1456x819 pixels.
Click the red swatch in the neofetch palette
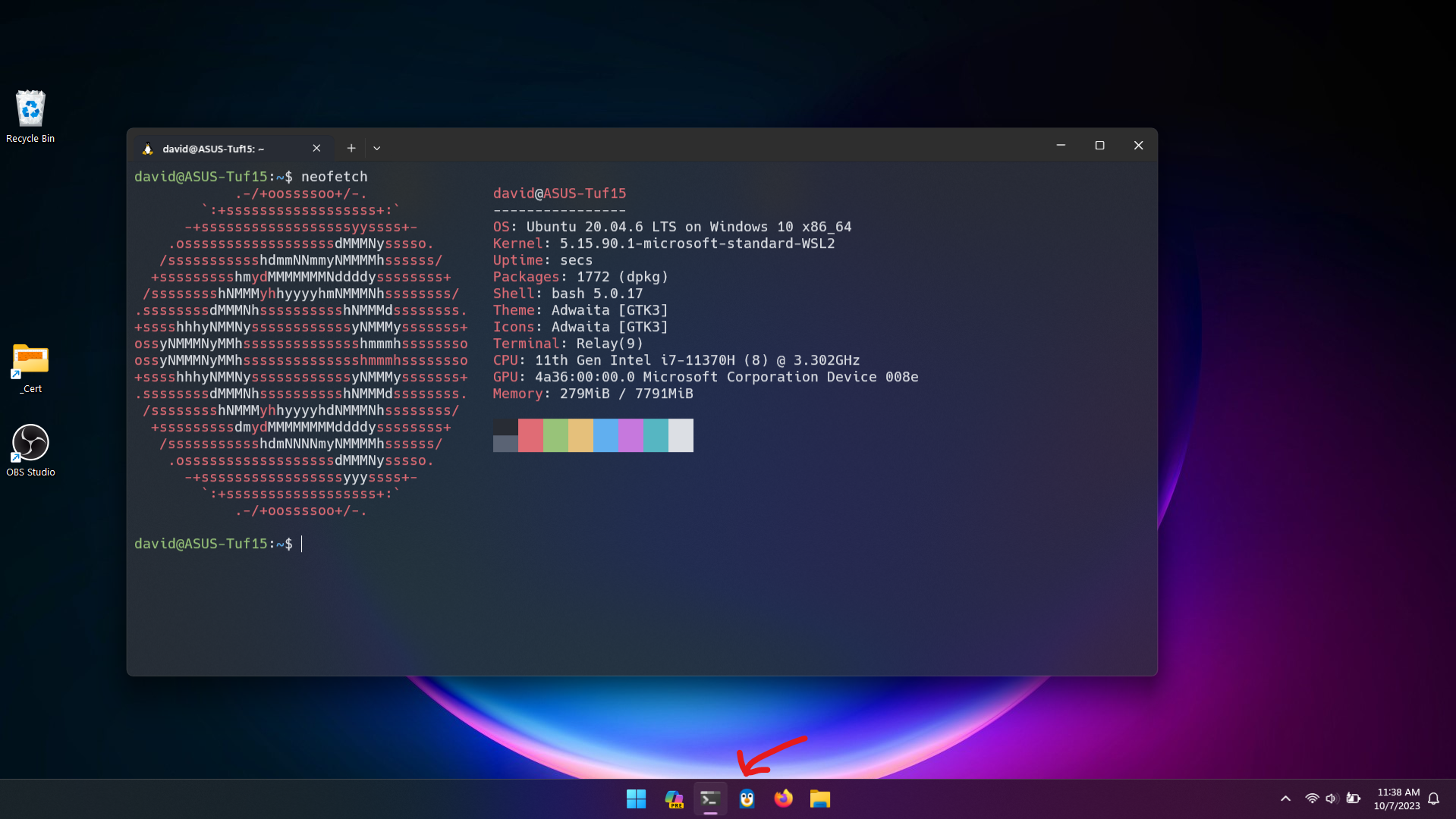530,435
